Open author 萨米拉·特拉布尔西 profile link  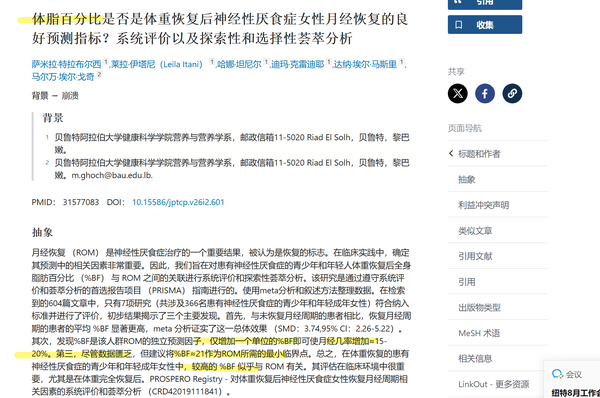66,64
